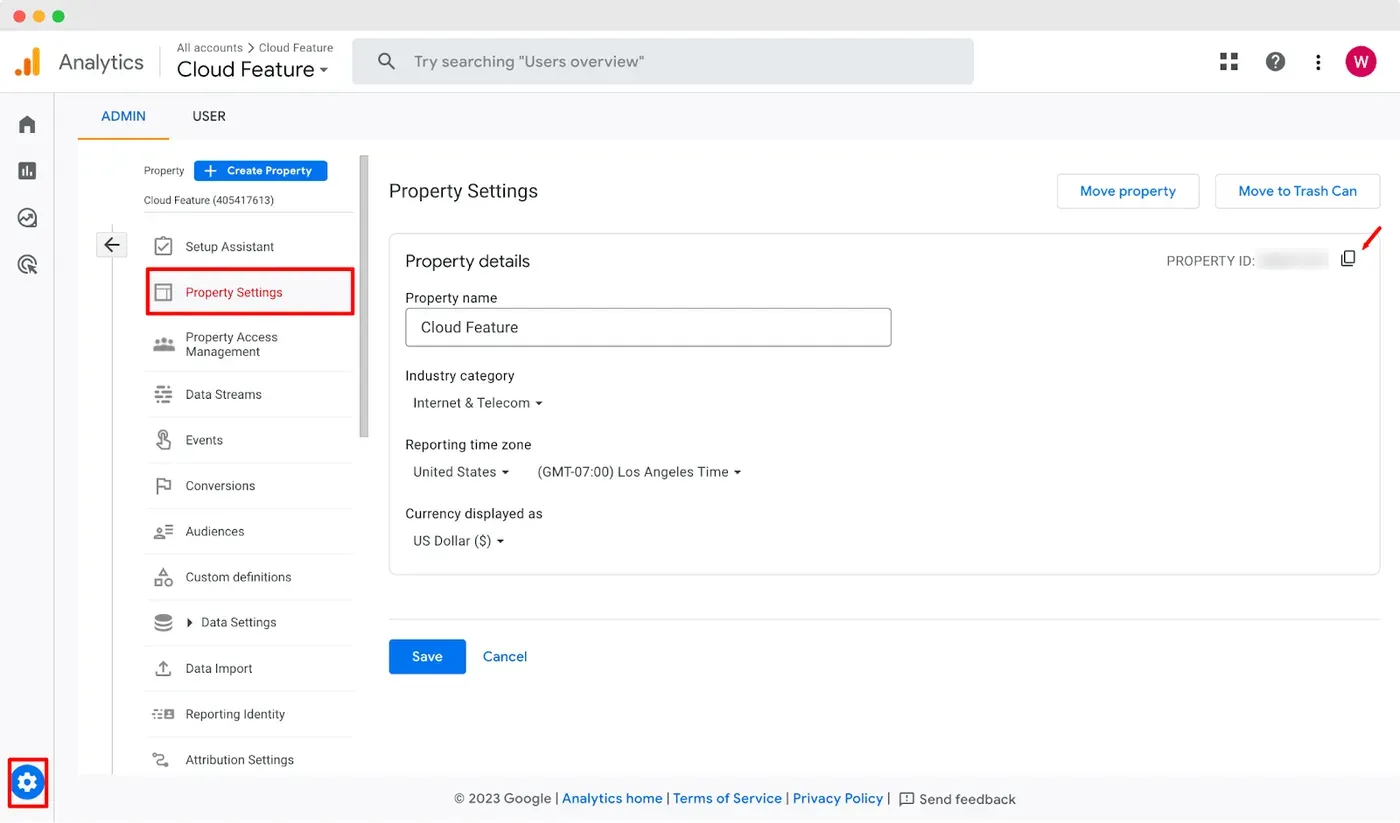
Task: Copy the Property ID with copy icon
Action: click(1348, 259)
